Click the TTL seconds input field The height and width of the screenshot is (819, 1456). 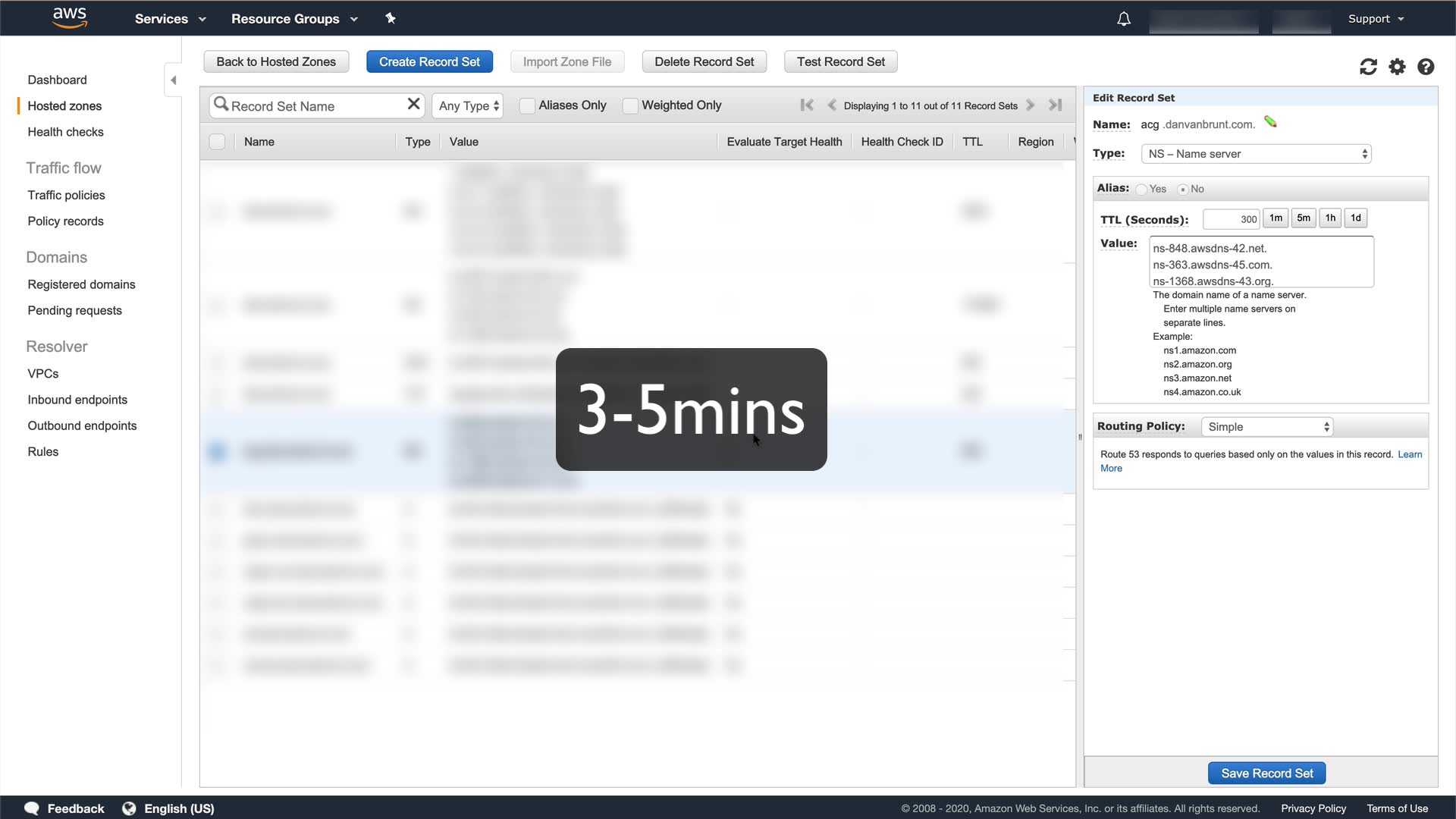(x=1231, y=219)
